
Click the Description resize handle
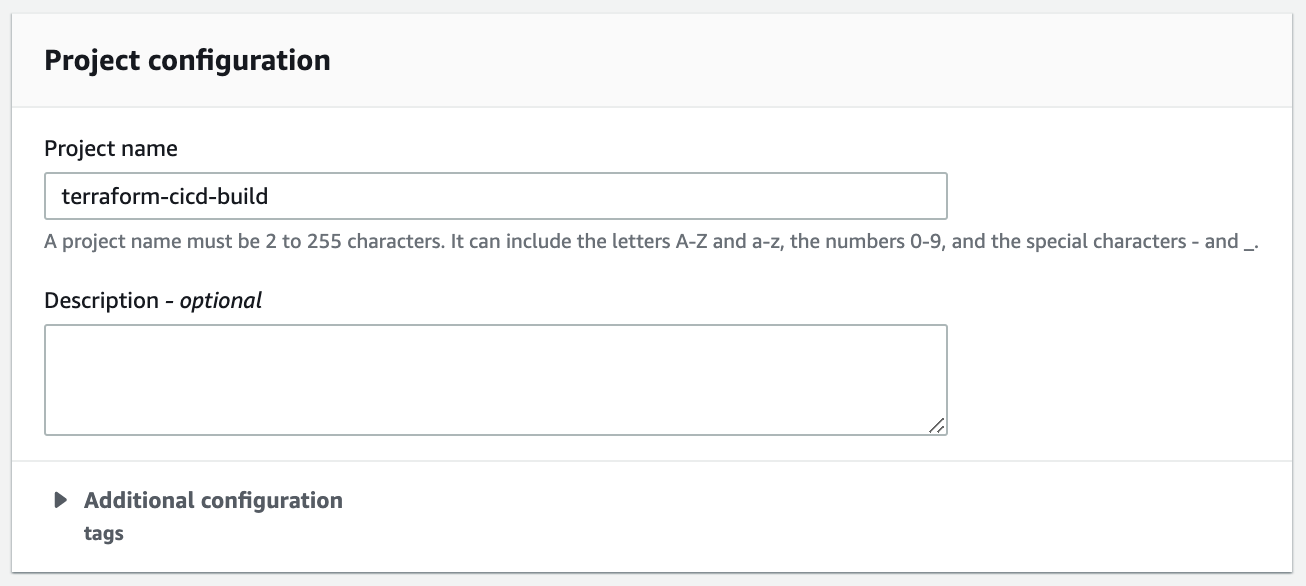tap(936, 425)
